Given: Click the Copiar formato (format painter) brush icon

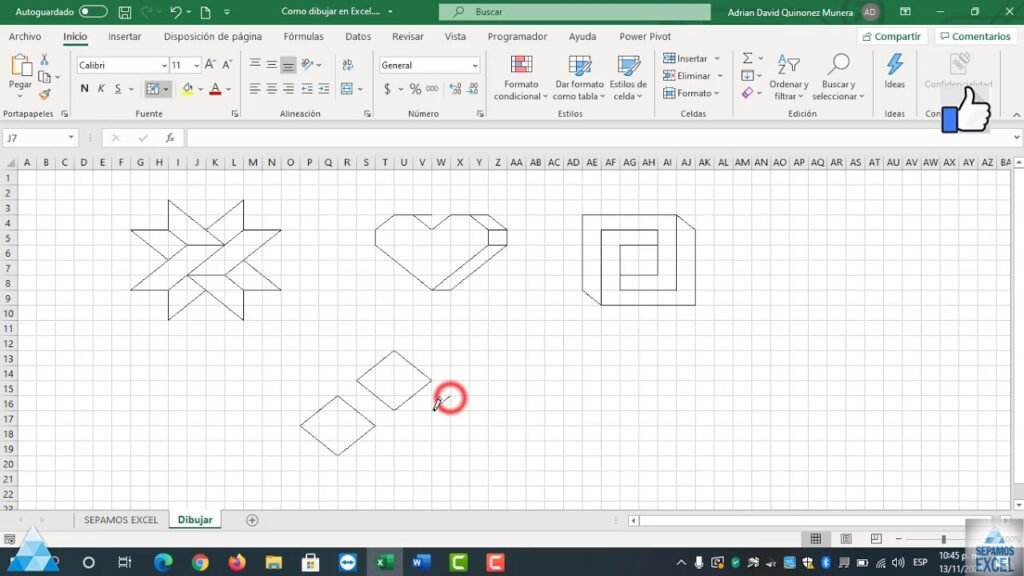Looking at the screenshot, I should click(44, 95).
